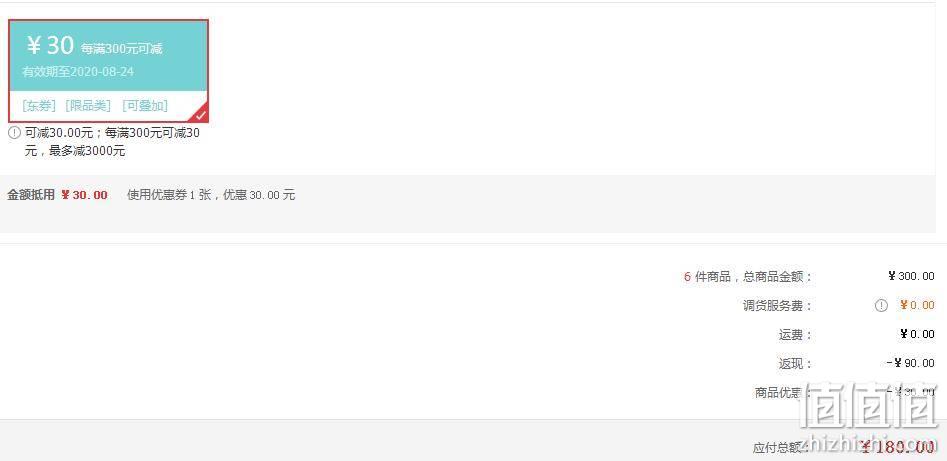Click the [可叠加] tag on the coupon

coord(145,106)
